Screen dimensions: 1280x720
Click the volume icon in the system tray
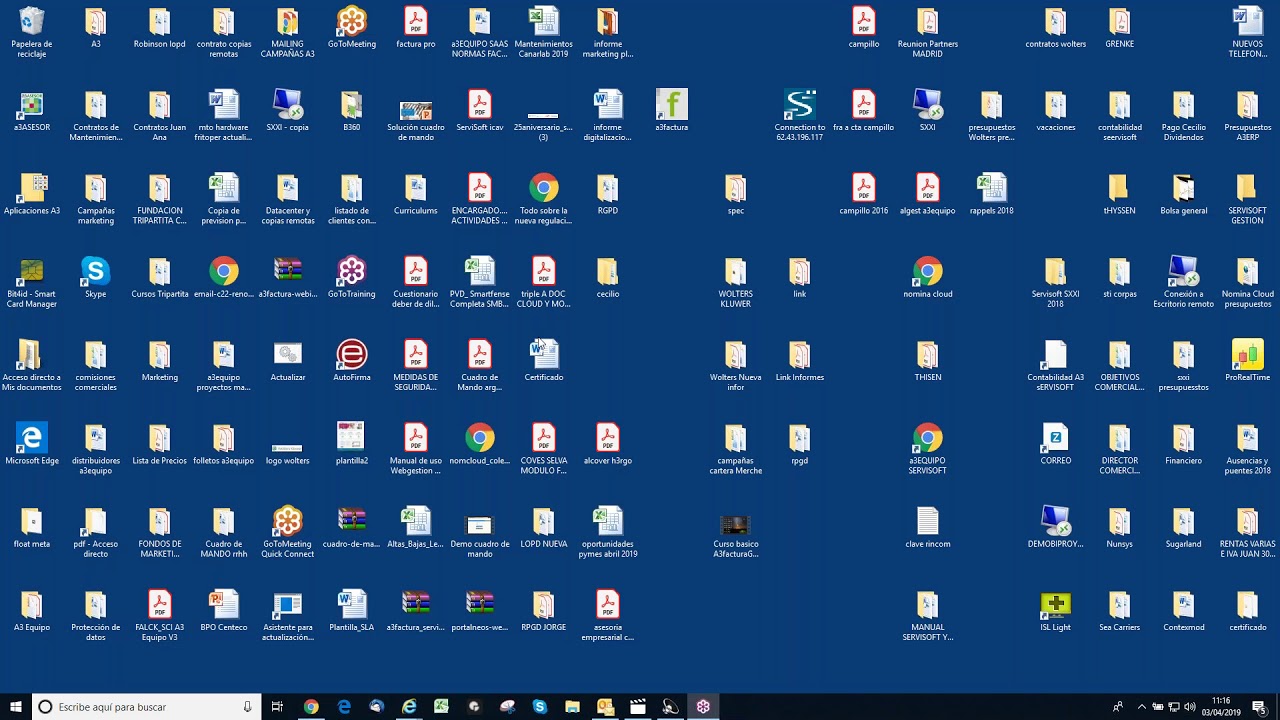(x=1189, y=707)
